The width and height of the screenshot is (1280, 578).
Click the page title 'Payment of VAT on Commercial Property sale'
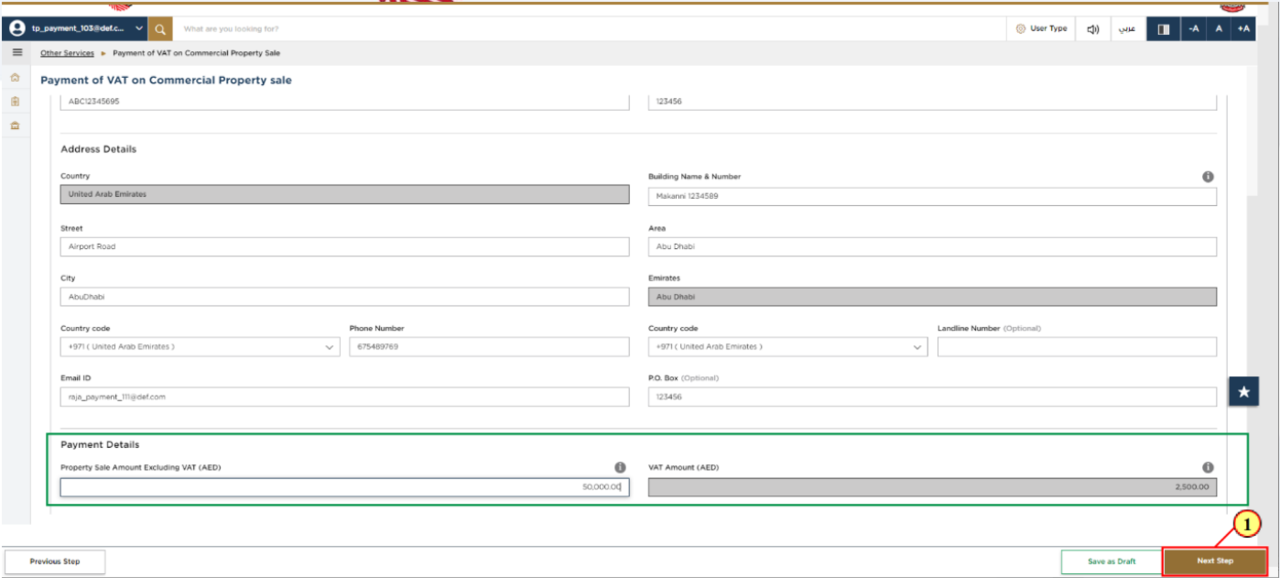(166, 80)
